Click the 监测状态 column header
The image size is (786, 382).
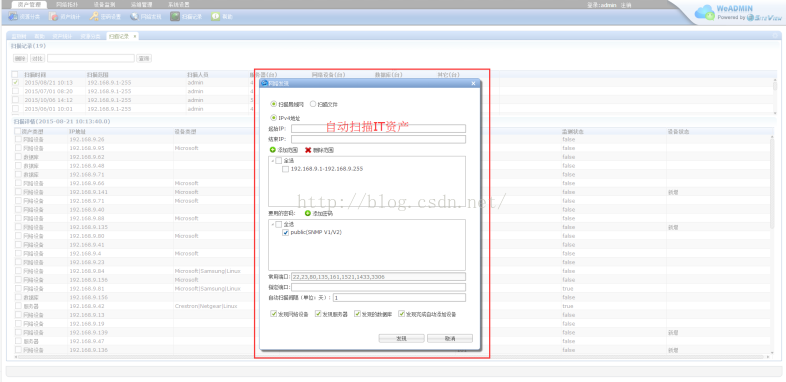[573, 131]
